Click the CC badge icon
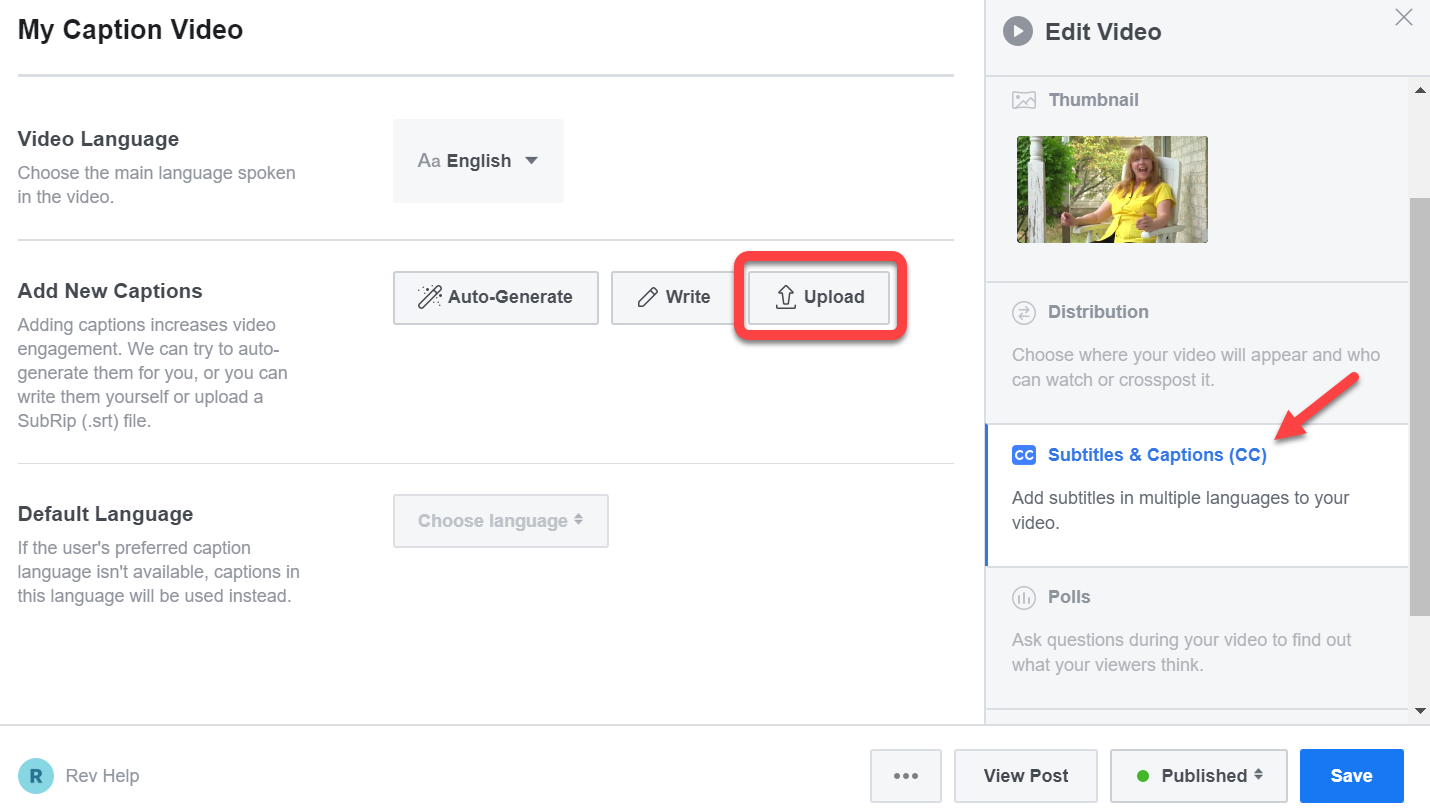 [x=1024, y=455]
